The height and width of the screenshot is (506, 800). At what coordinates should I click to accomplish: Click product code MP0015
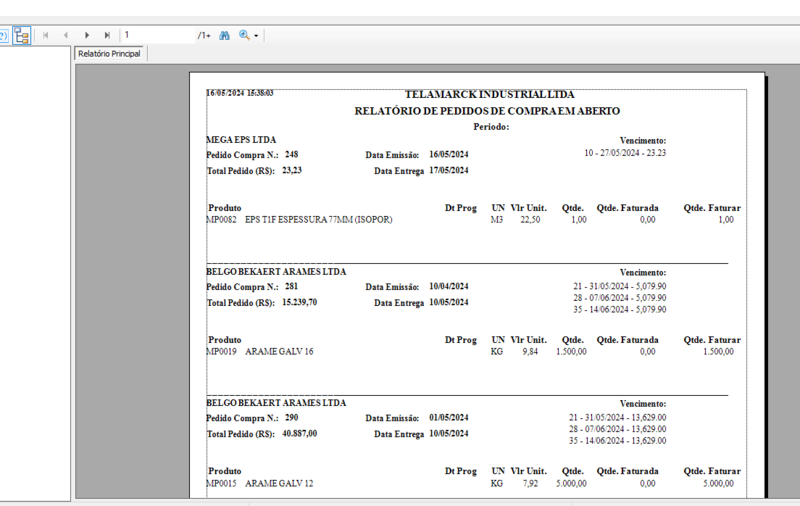[221, 484]
